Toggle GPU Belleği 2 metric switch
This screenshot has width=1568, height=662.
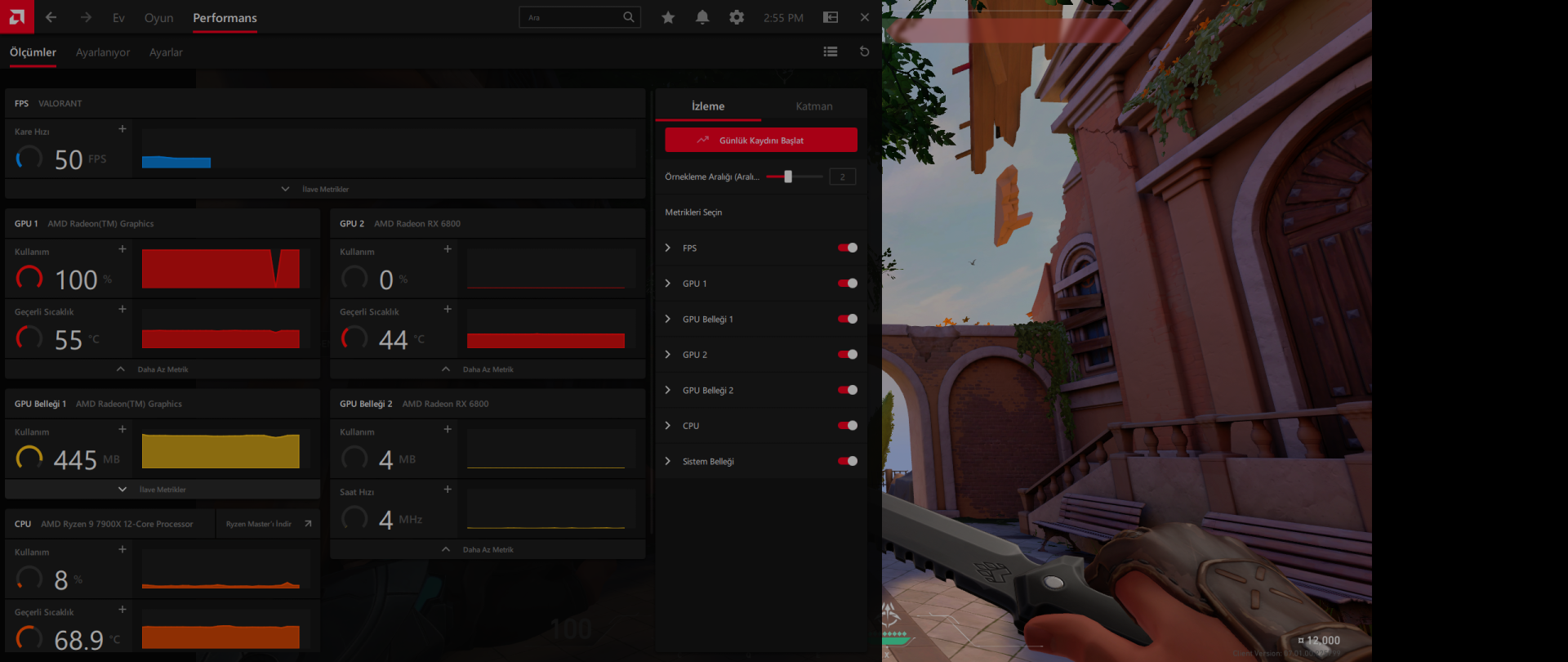pos(848,390)
